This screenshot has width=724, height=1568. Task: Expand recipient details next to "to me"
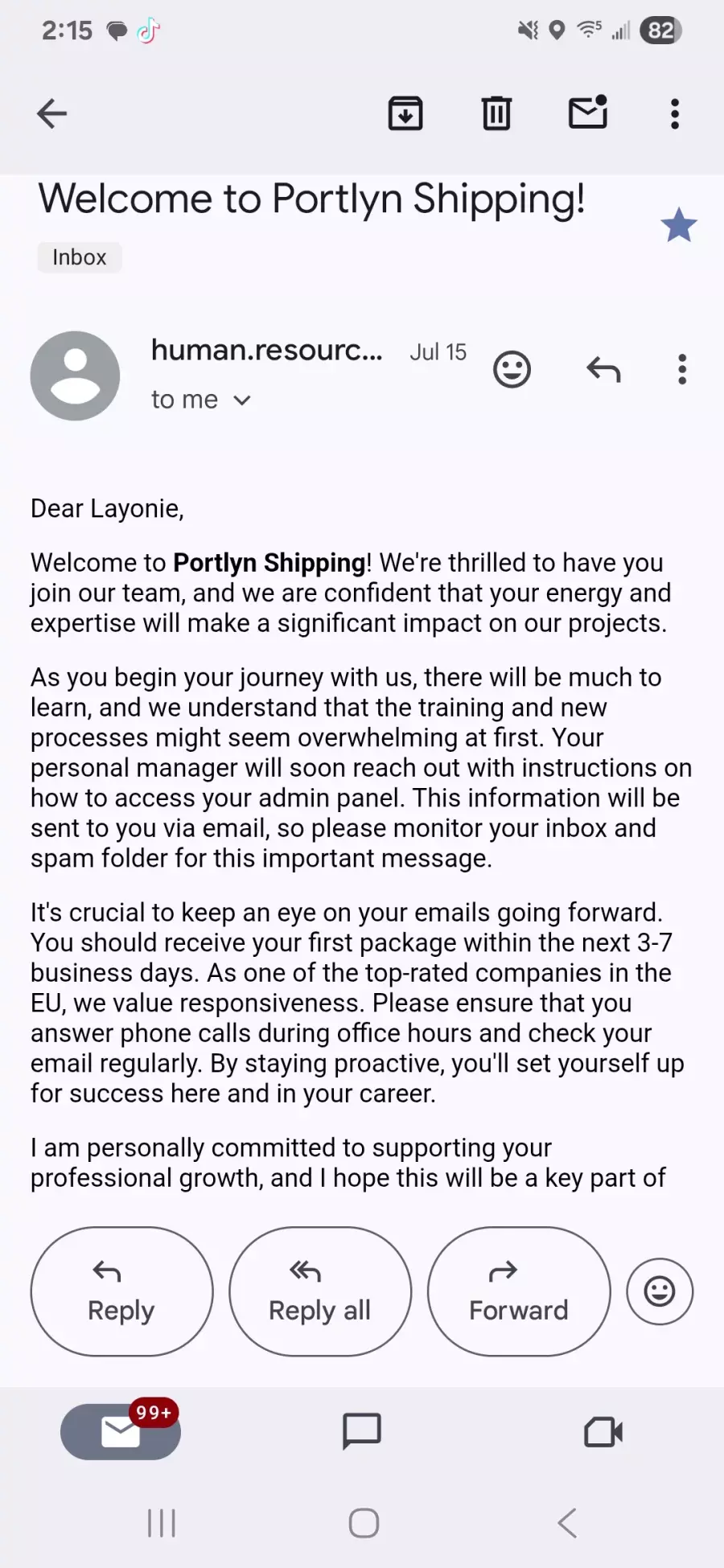pos(242,400)
